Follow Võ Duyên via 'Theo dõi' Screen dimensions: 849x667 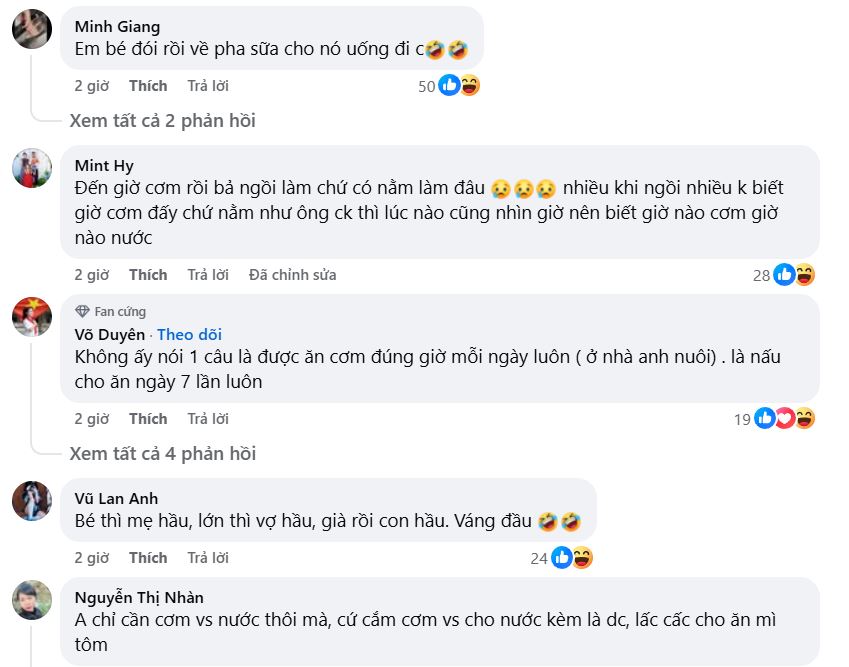[189, 335]
